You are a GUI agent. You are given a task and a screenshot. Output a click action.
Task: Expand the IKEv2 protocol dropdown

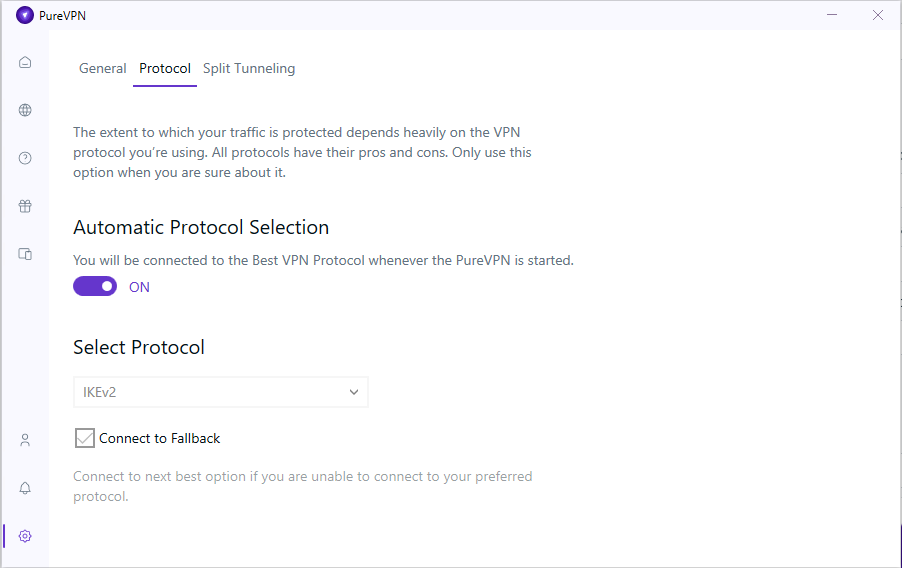point(221,392)
